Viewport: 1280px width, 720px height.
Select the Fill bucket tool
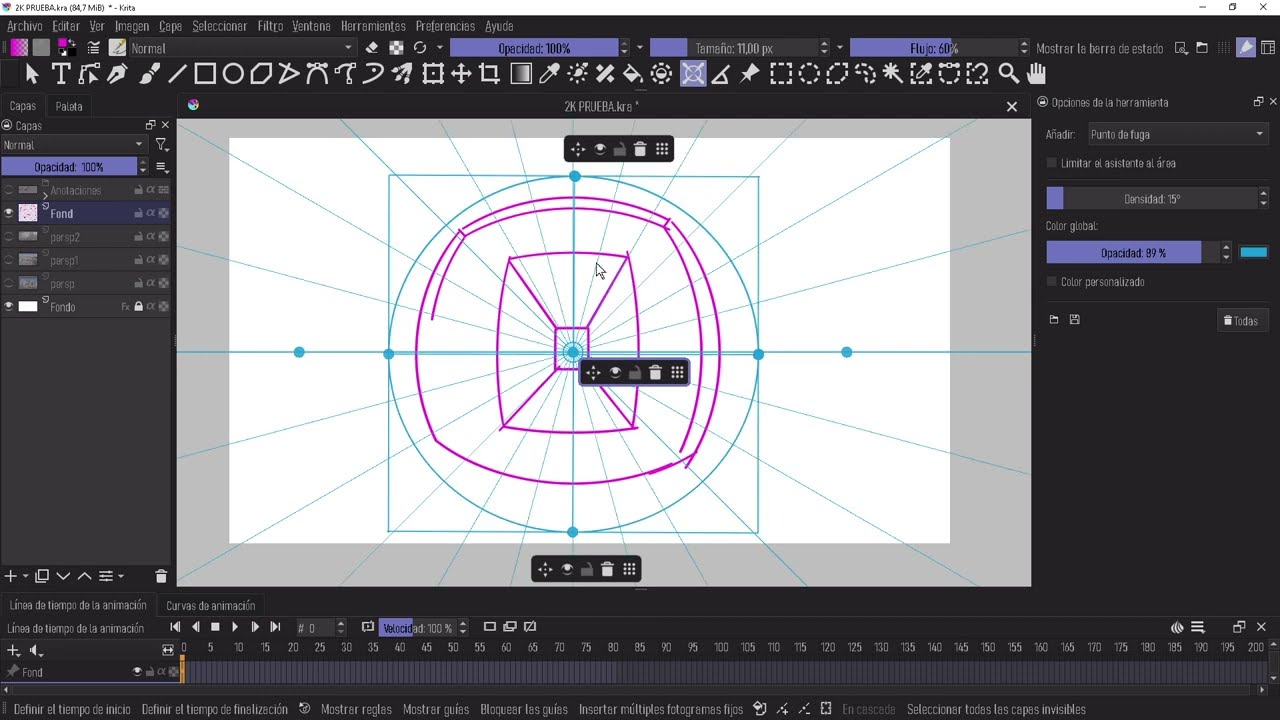pyautogui.click(x=633, y=73)
